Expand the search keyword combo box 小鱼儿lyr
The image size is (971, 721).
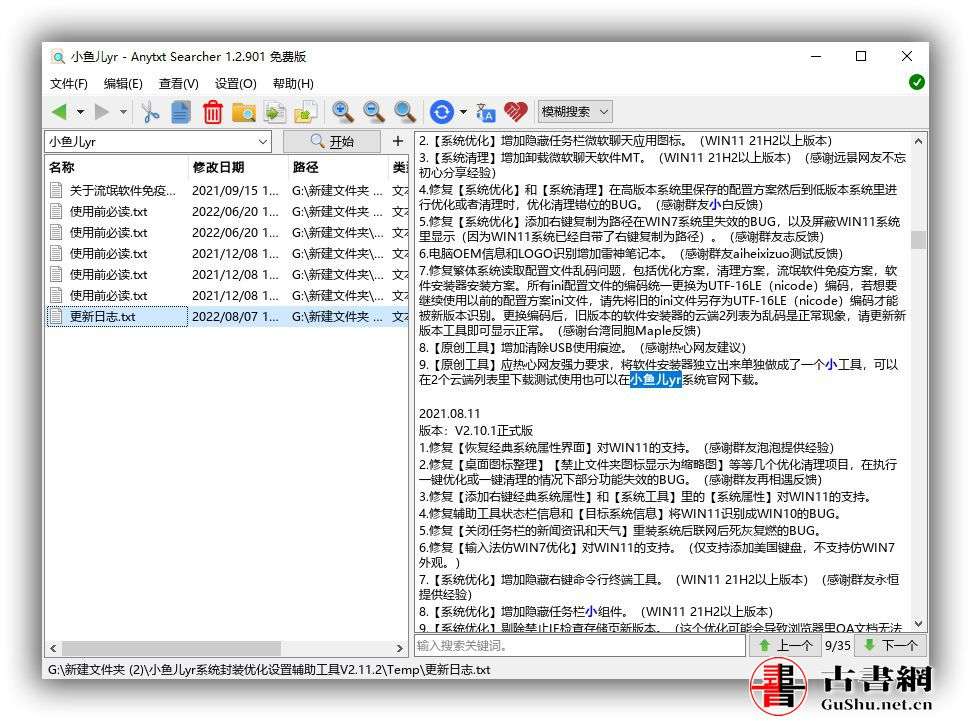263,142
